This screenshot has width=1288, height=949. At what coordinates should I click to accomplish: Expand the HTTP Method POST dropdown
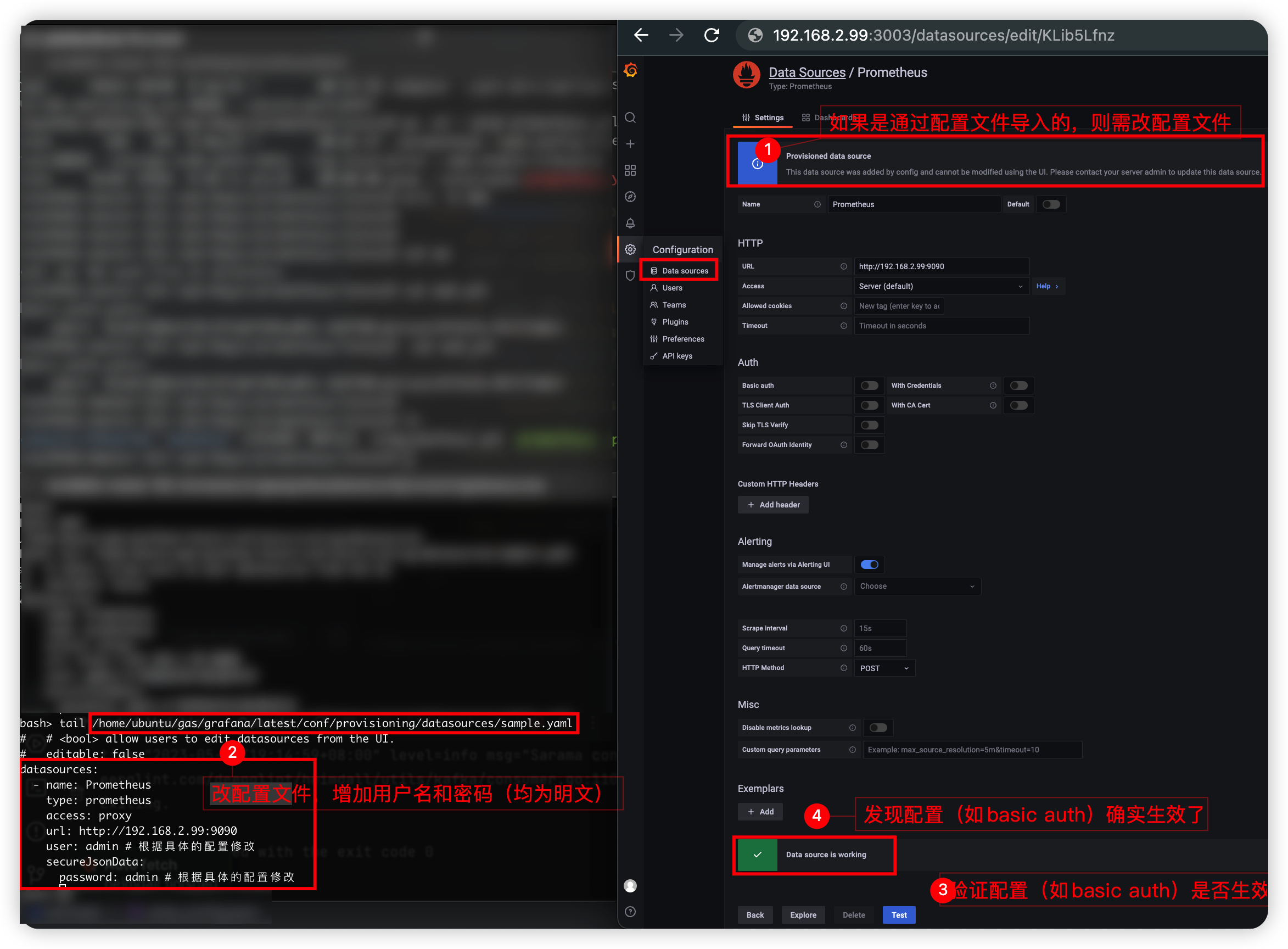point(884,668)
